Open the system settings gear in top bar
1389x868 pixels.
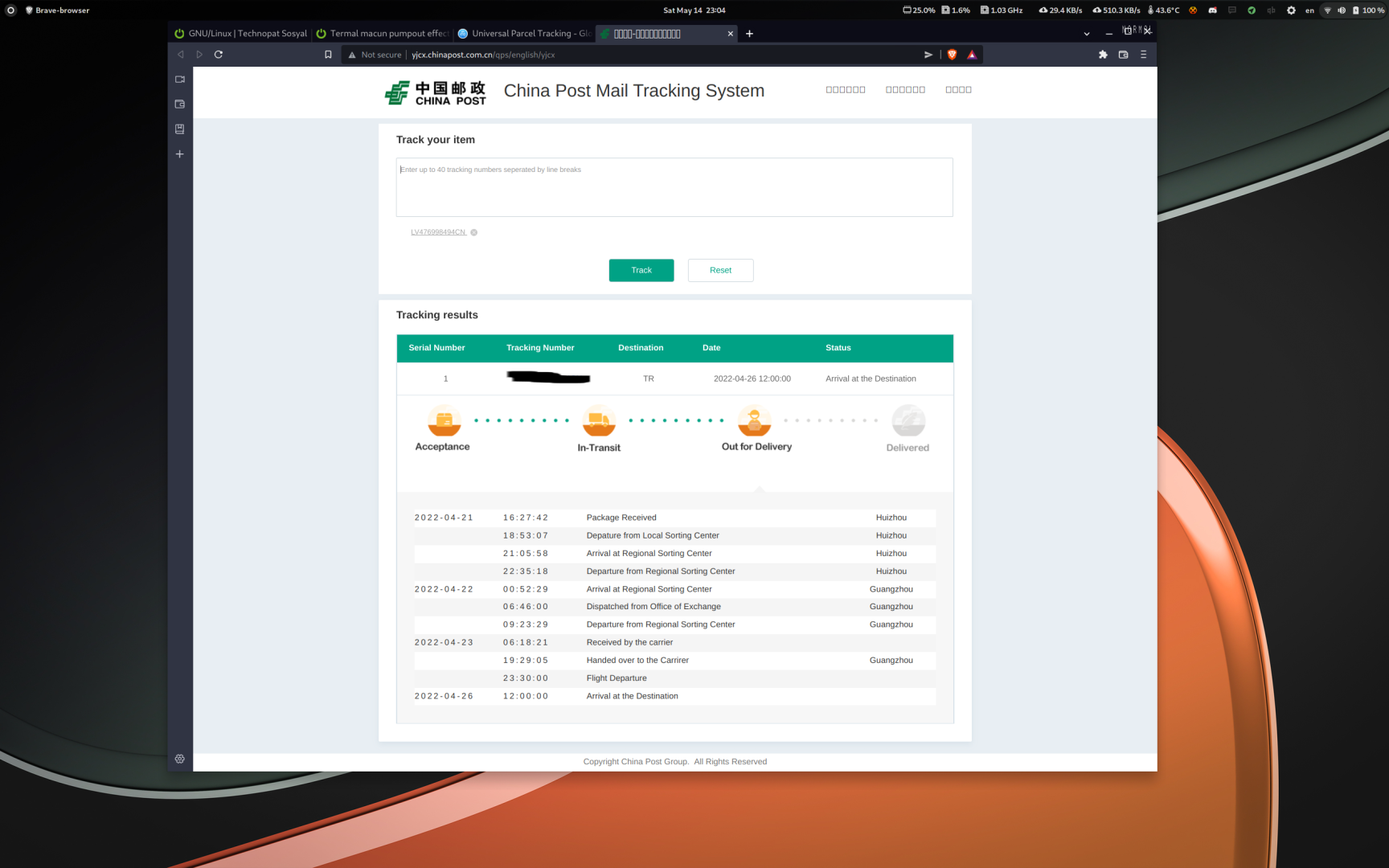coord(1291,10)
